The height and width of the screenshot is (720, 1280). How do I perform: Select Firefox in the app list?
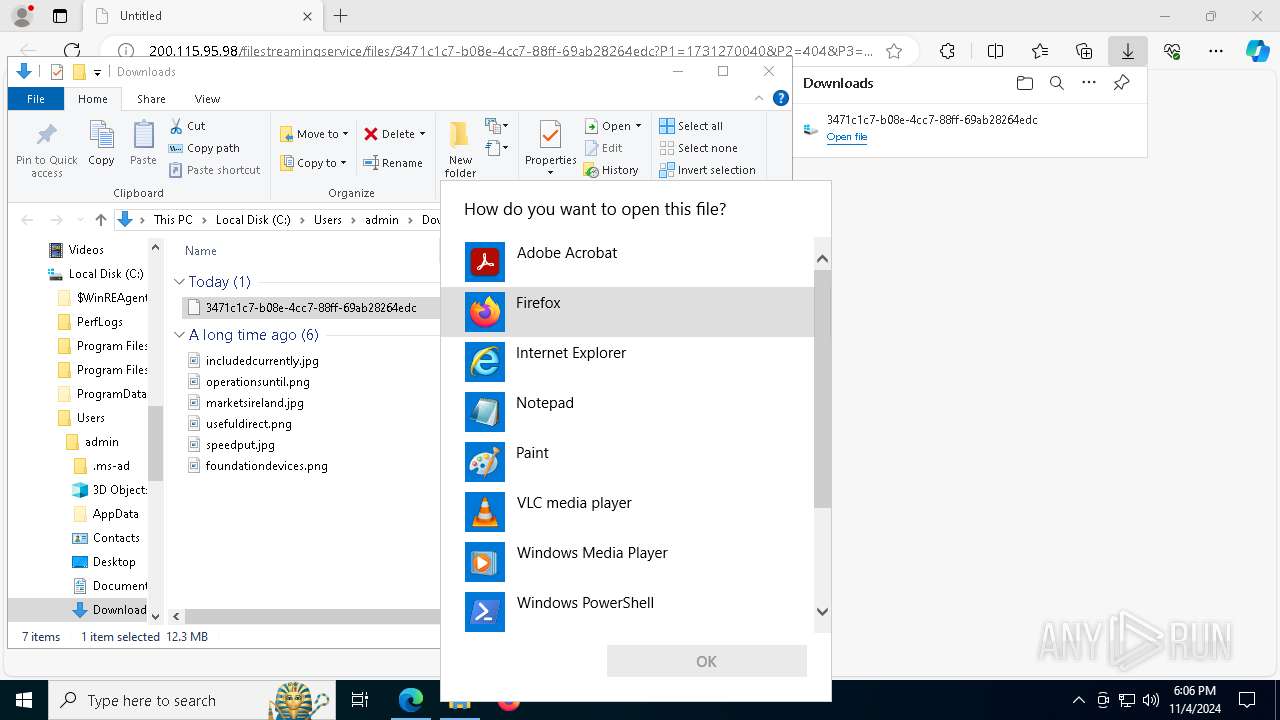coord(628,312)
